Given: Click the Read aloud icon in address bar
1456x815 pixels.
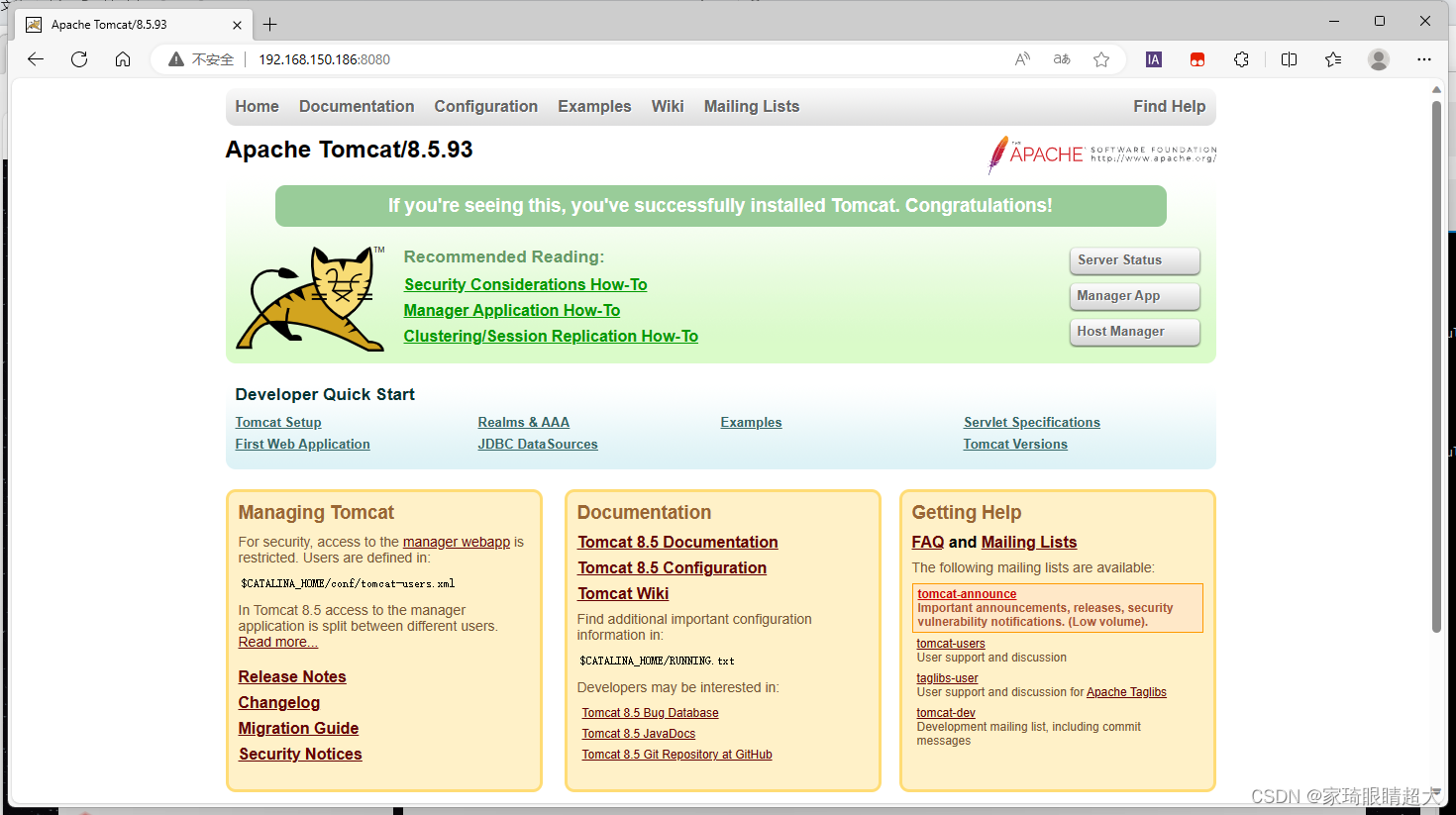Looking at the screenshot, I should pyautogui.click(x=1021, y=59).
